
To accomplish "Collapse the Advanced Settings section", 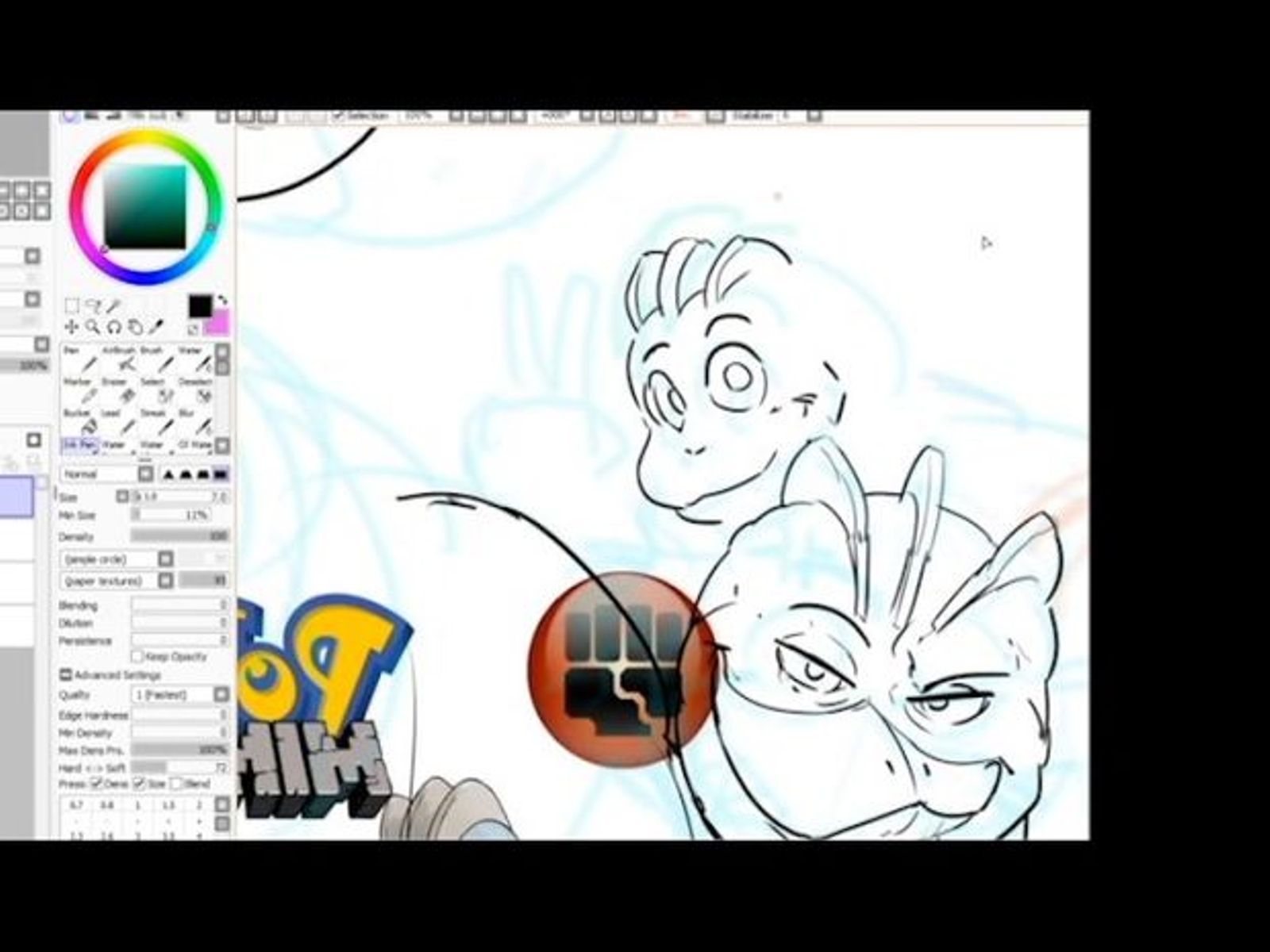I will tap(66, 675).
